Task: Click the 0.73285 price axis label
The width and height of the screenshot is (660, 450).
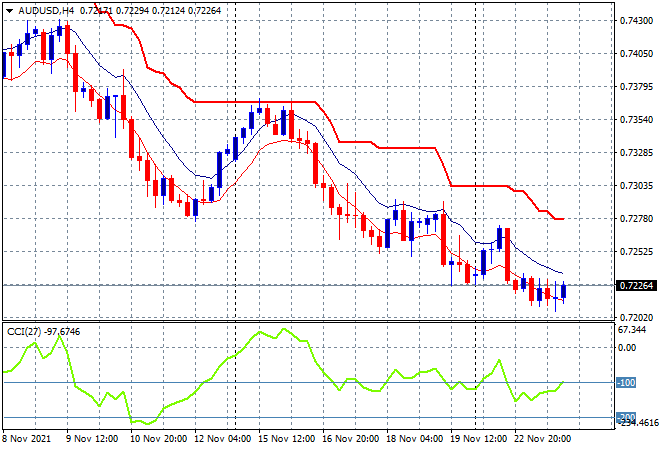Action: 636,152
